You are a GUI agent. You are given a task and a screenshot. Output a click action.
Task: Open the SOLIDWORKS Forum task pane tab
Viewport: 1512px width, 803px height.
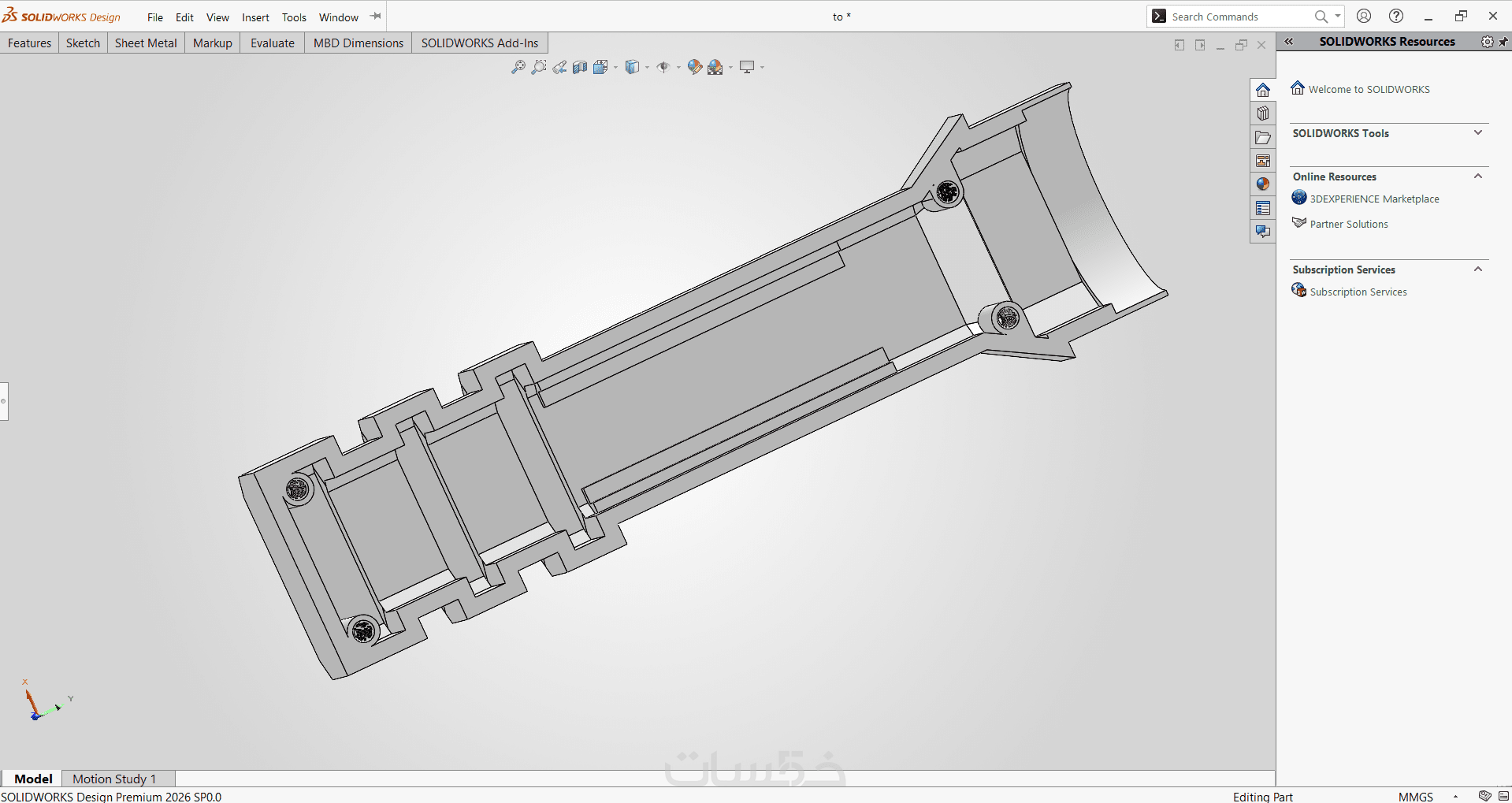(1263, 232)
